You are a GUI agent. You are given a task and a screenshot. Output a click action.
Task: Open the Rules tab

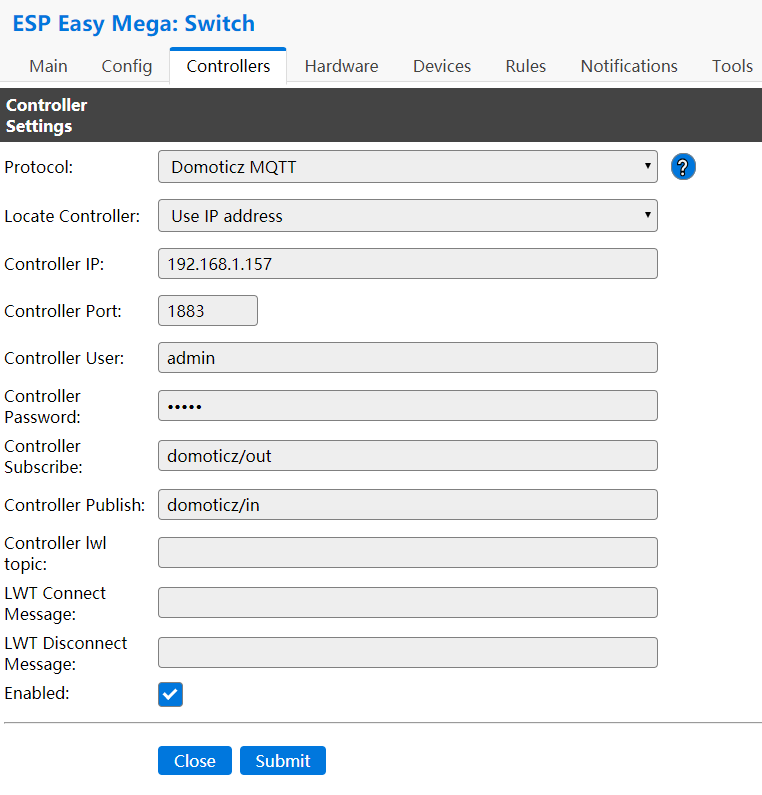[525, 66]
